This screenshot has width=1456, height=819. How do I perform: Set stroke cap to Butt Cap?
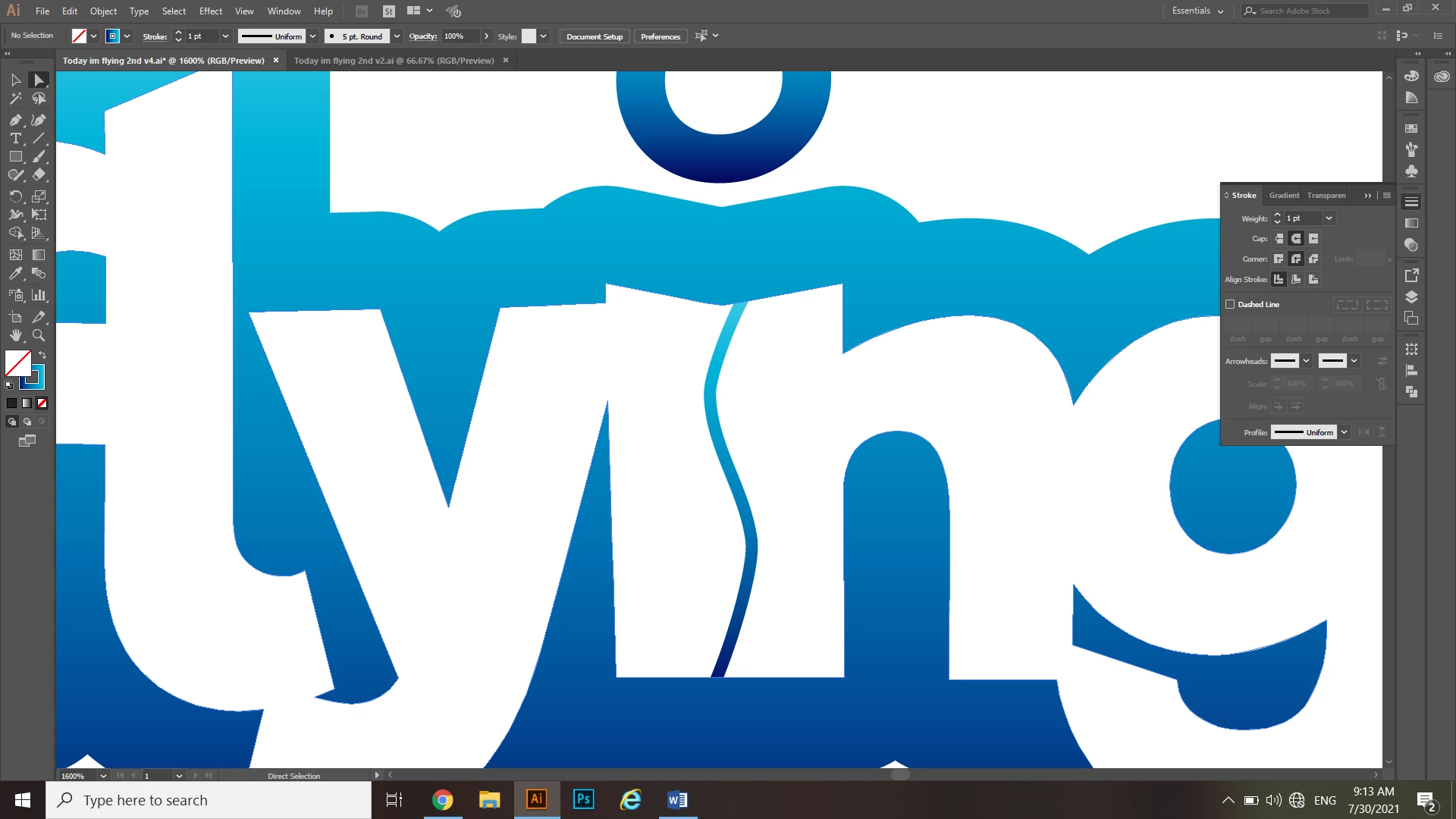(1279, 238)
